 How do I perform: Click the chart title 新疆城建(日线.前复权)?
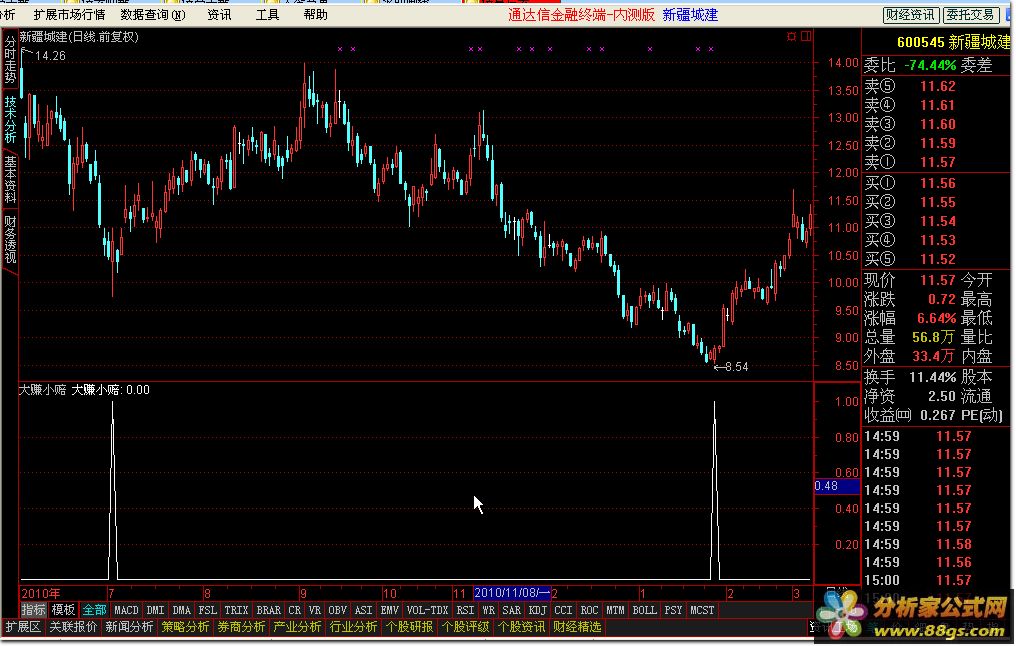click(79, 37)
